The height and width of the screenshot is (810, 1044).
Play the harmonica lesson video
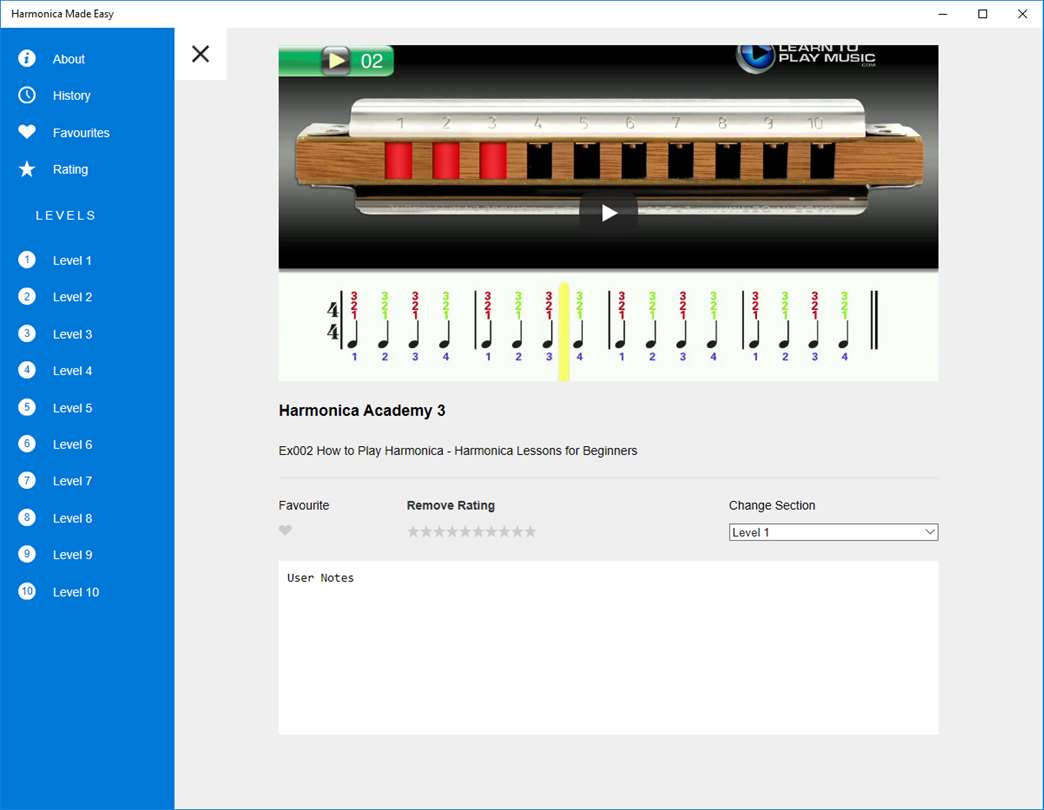tap(609, 213)
